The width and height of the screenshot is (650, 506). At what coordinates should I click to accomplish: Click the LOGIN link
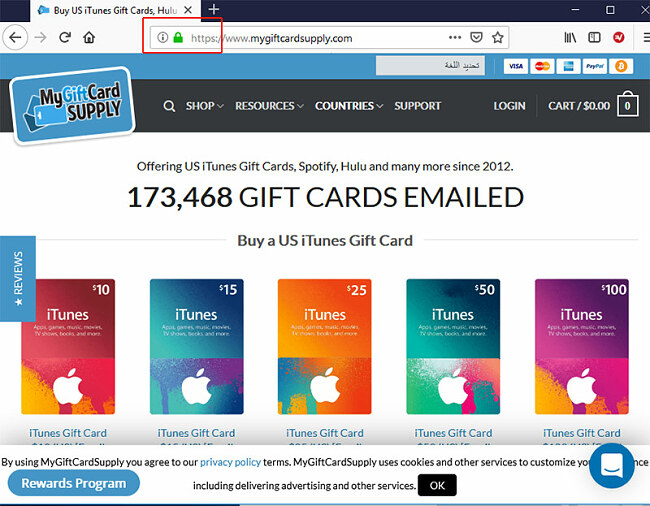(509, 106)
